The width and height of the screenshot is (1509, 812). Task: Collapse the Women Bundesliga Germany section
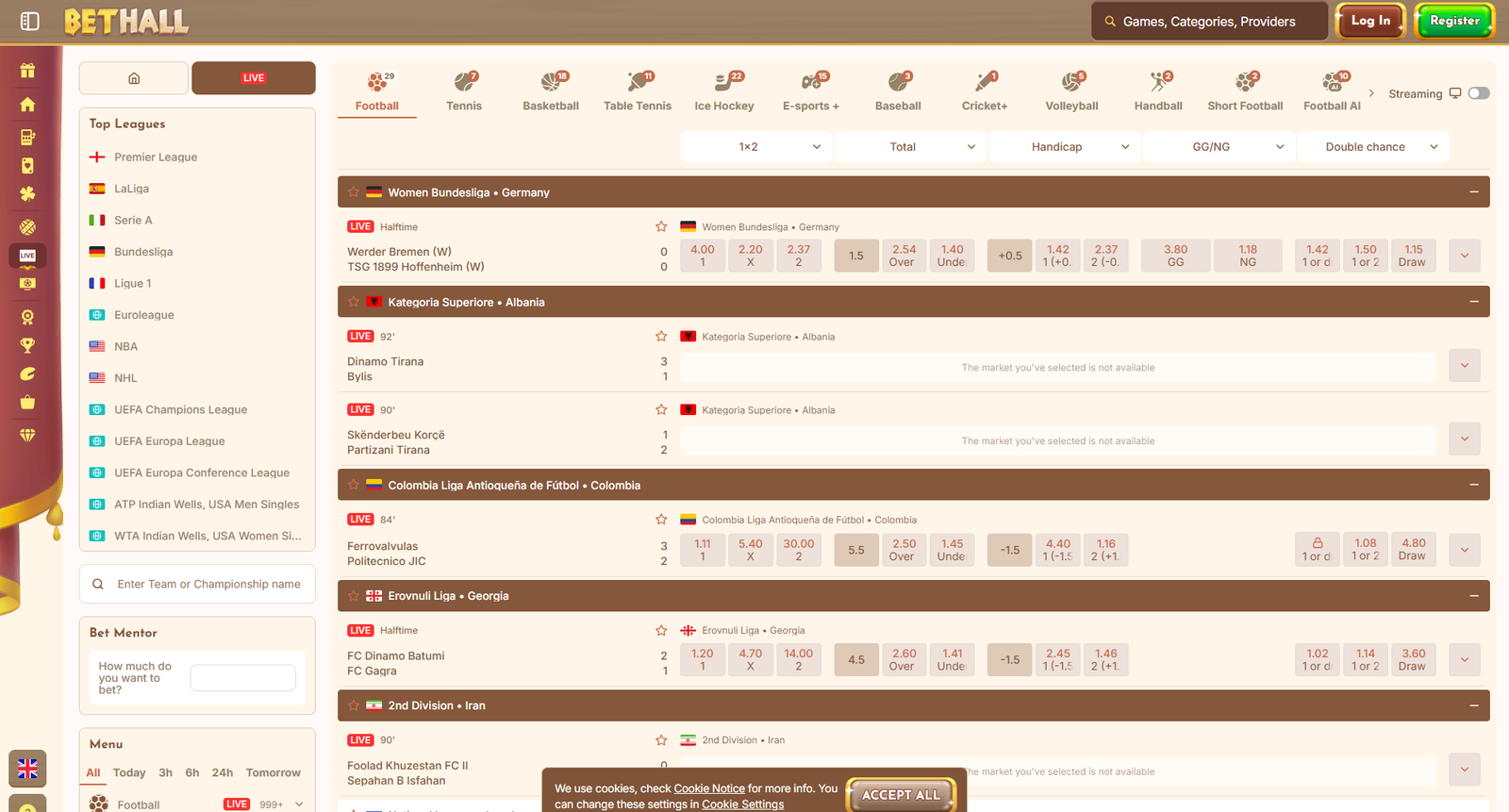1473,192
